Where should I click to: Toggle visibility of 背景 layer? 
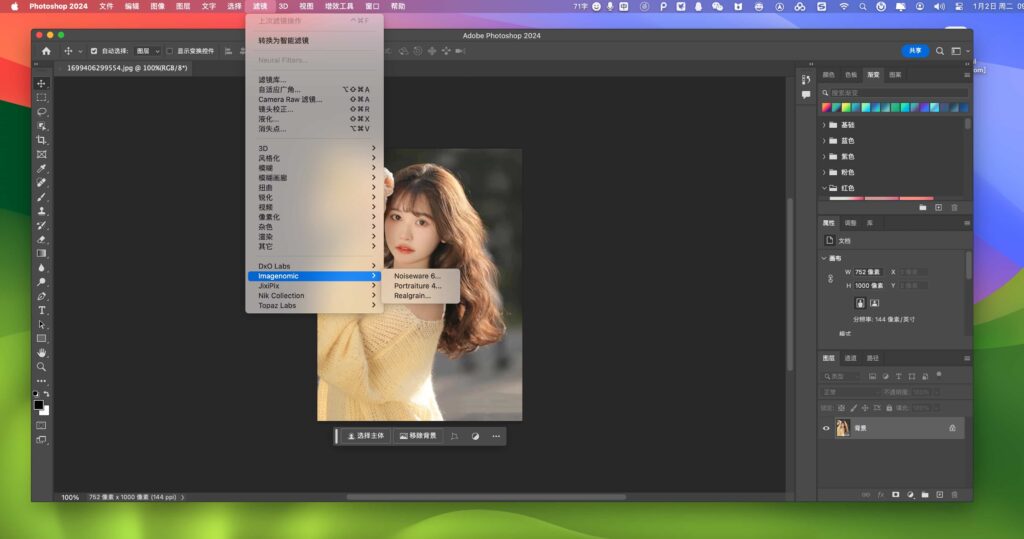(825, 429)
